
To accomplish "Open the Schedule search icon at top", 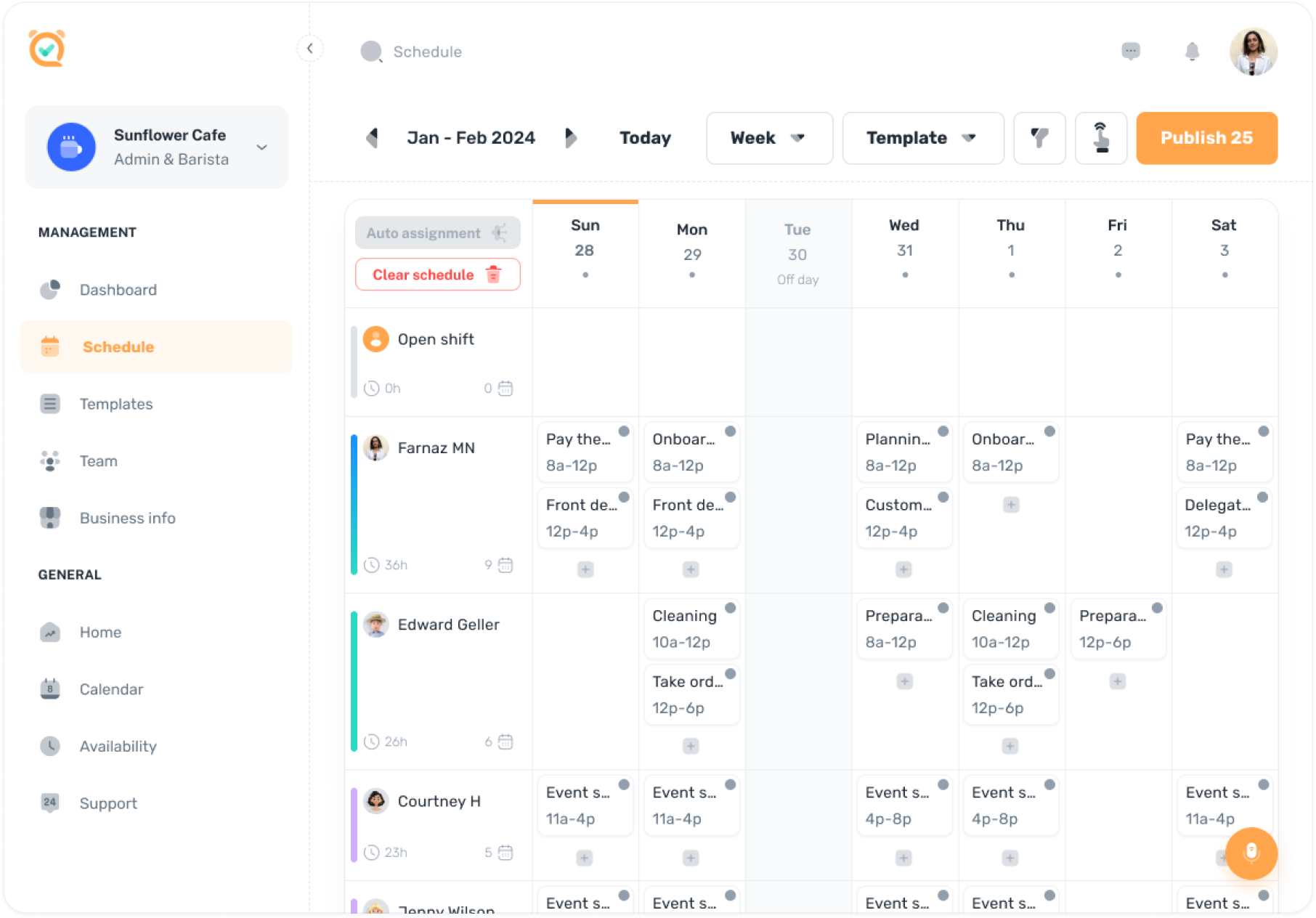I will [x=371, y=52].
